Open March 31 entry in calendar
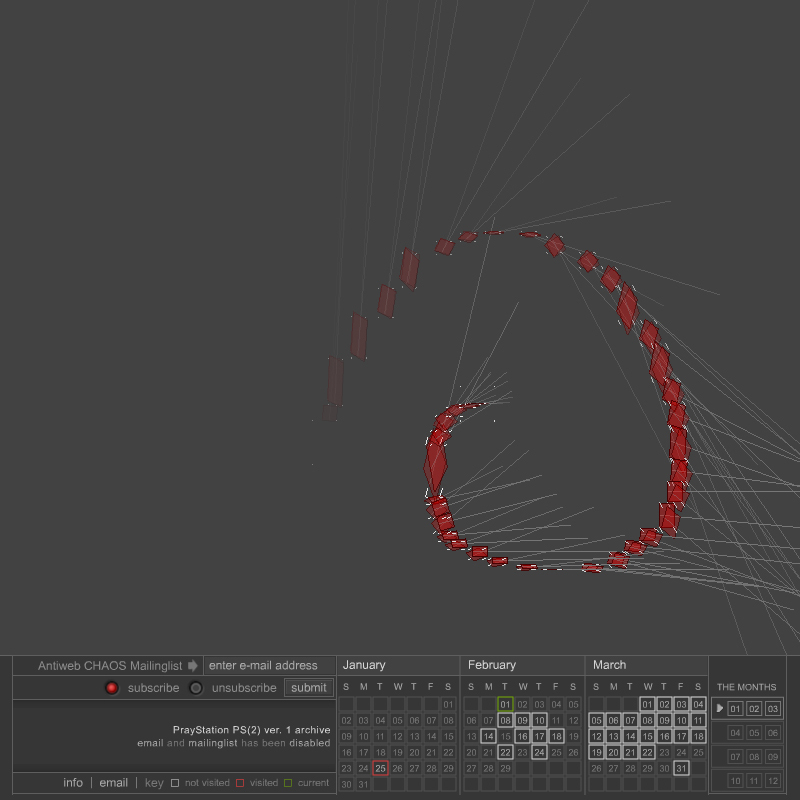The image size is (800, 800). 681,768
